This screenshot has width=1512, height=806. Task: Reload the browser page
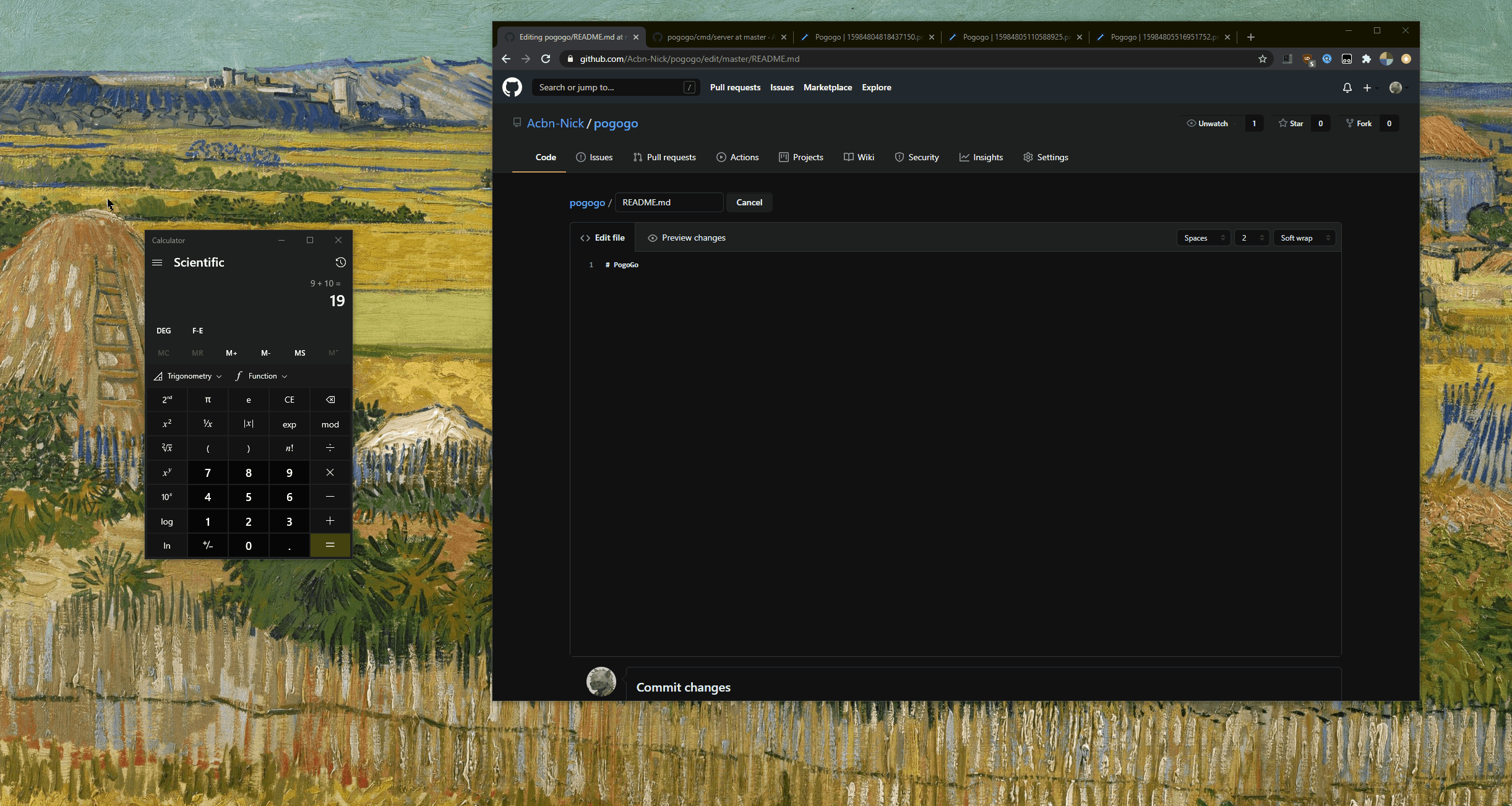coord(546,59)
